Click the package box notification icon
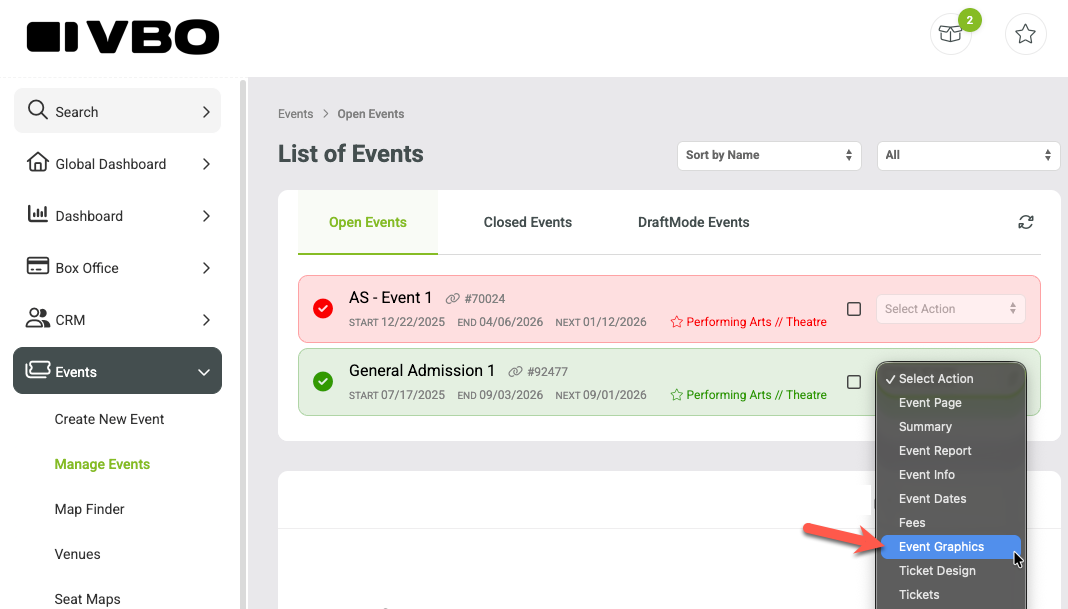The image size is (1068, 609). point(950,33)
